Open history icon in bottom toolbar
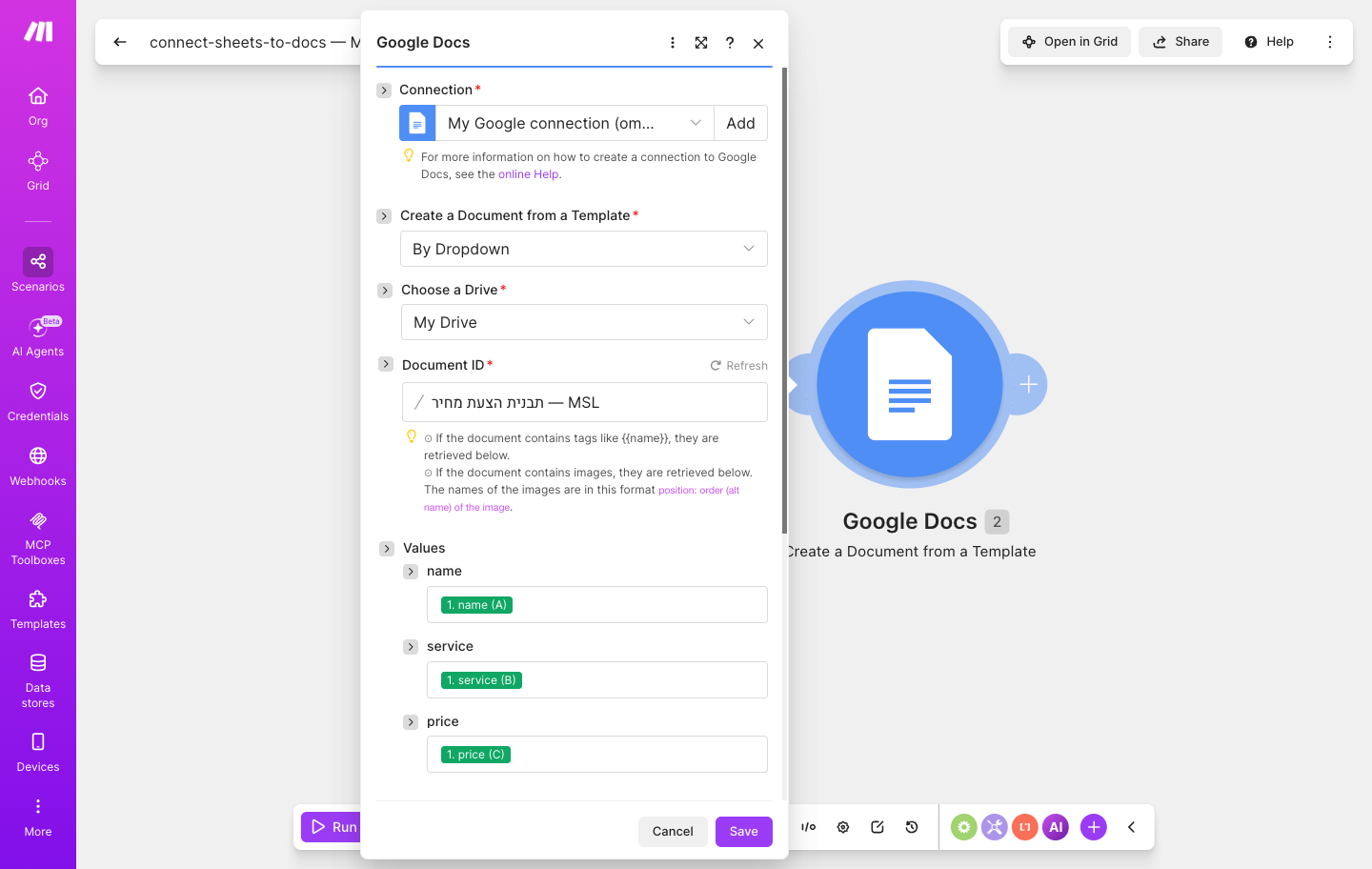 (x=912, y=827)
